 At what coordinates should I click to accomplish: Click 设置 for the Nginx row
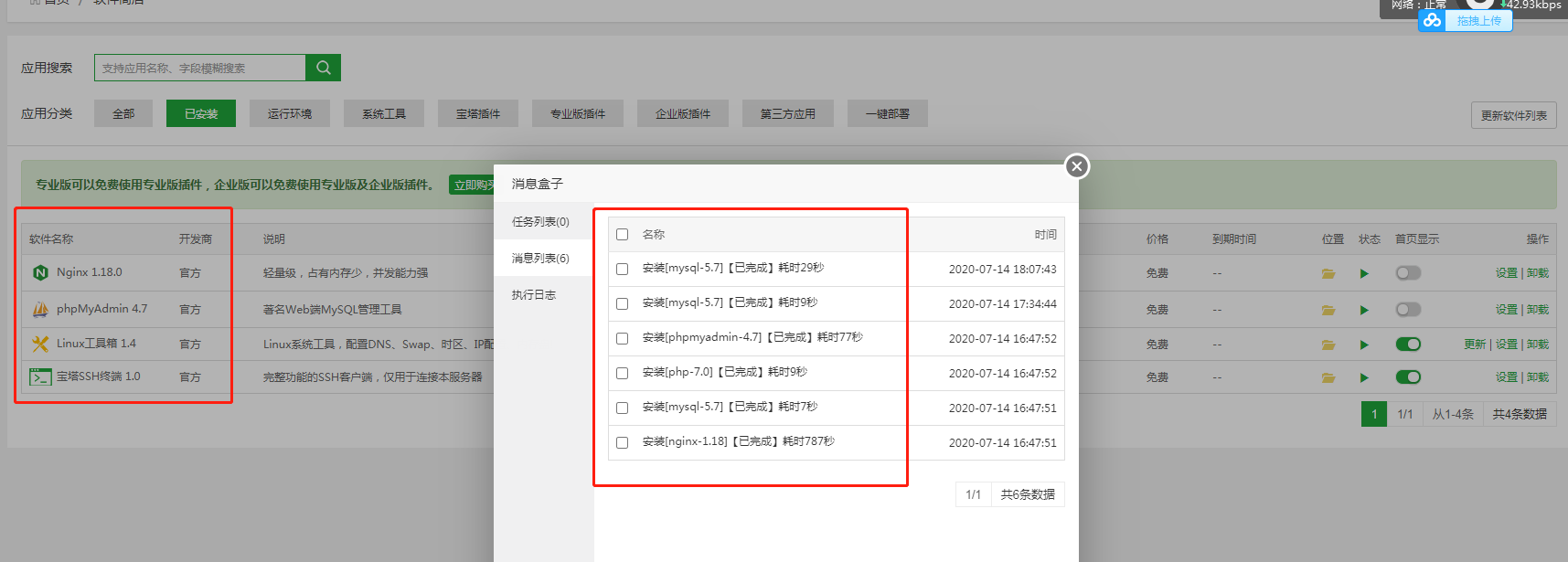(x=1507, y=273)
